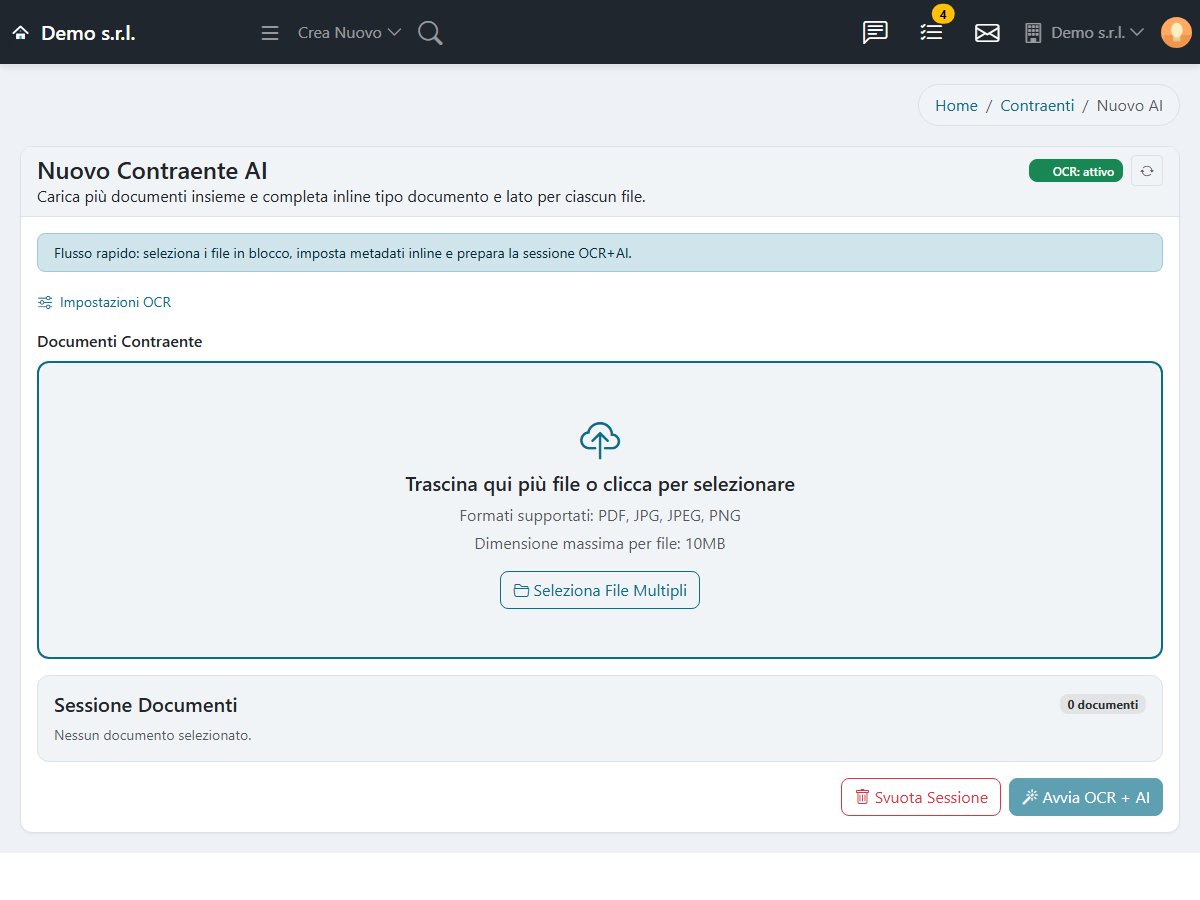Open the task list with 4 badge
Image resolution: width=1200 pixels, height=900 pixels.
[932, 33]
